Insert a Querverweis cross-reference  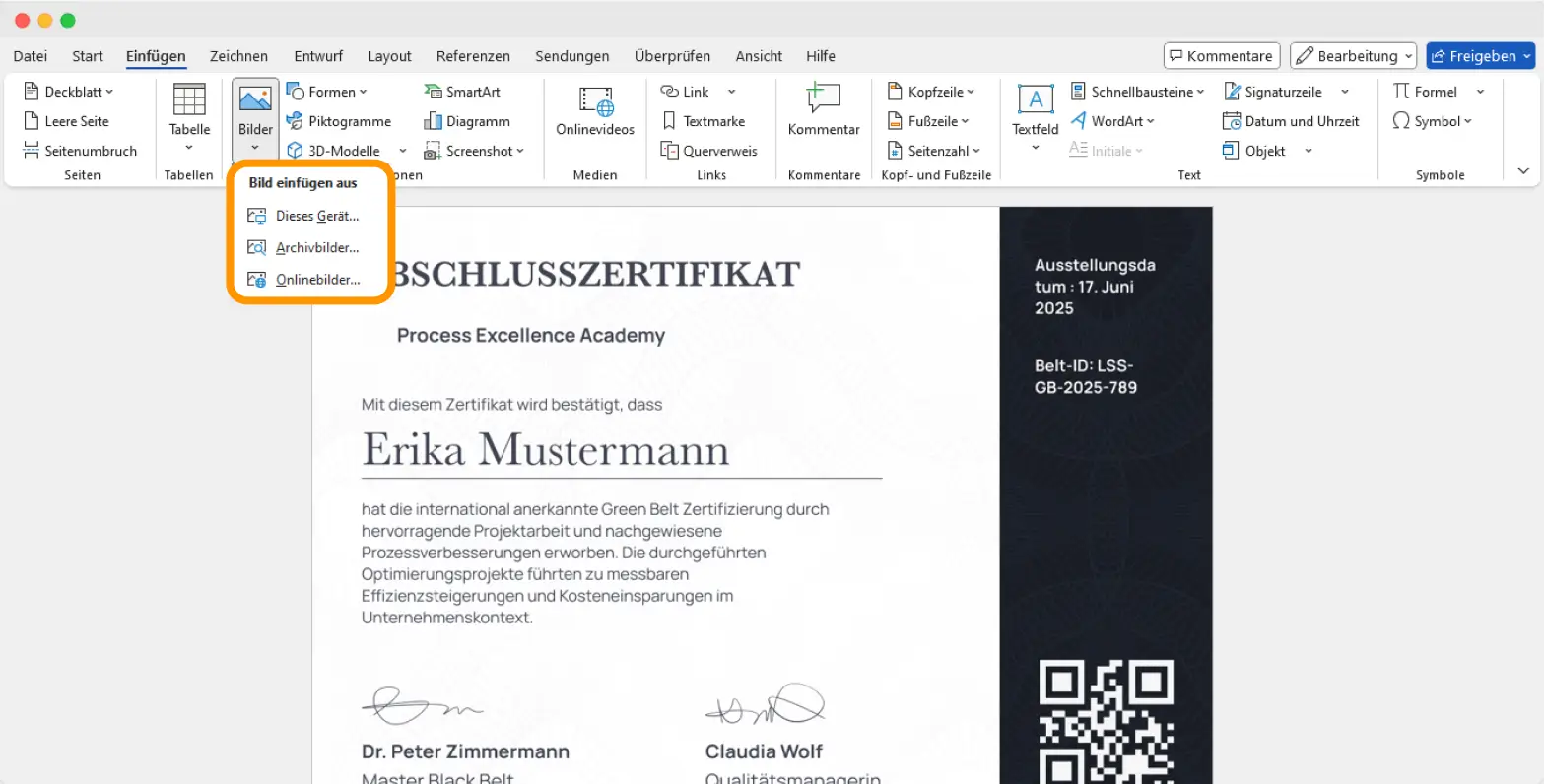tap(708, 151)
